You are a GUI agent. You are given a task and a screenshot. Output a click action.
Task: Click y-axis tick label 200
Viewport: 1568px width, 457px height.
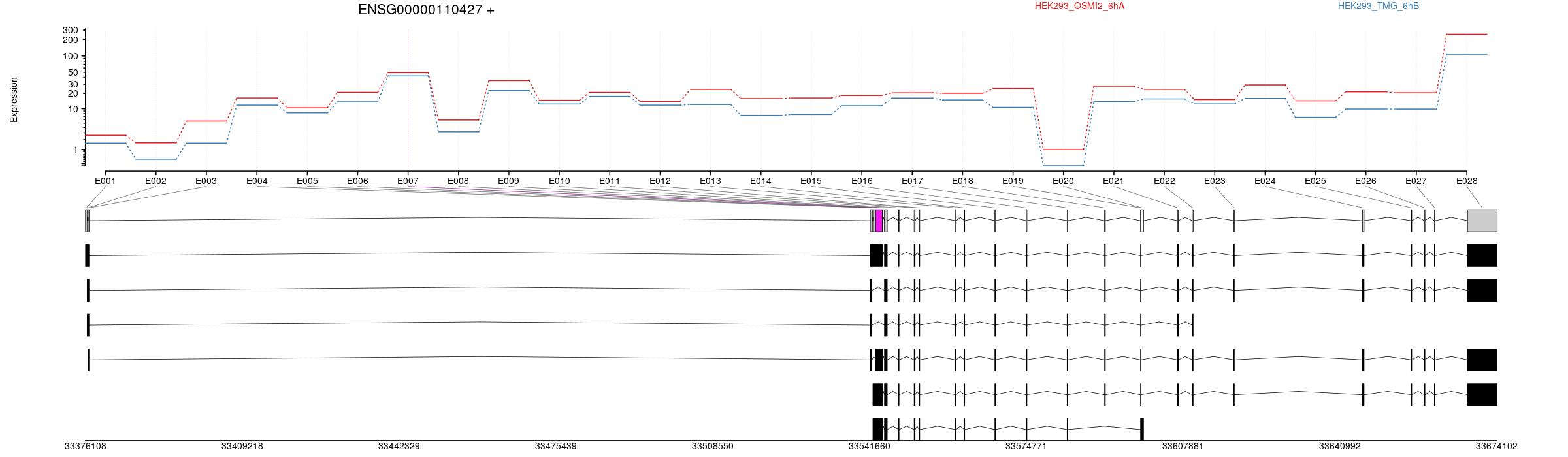point(71,40)
